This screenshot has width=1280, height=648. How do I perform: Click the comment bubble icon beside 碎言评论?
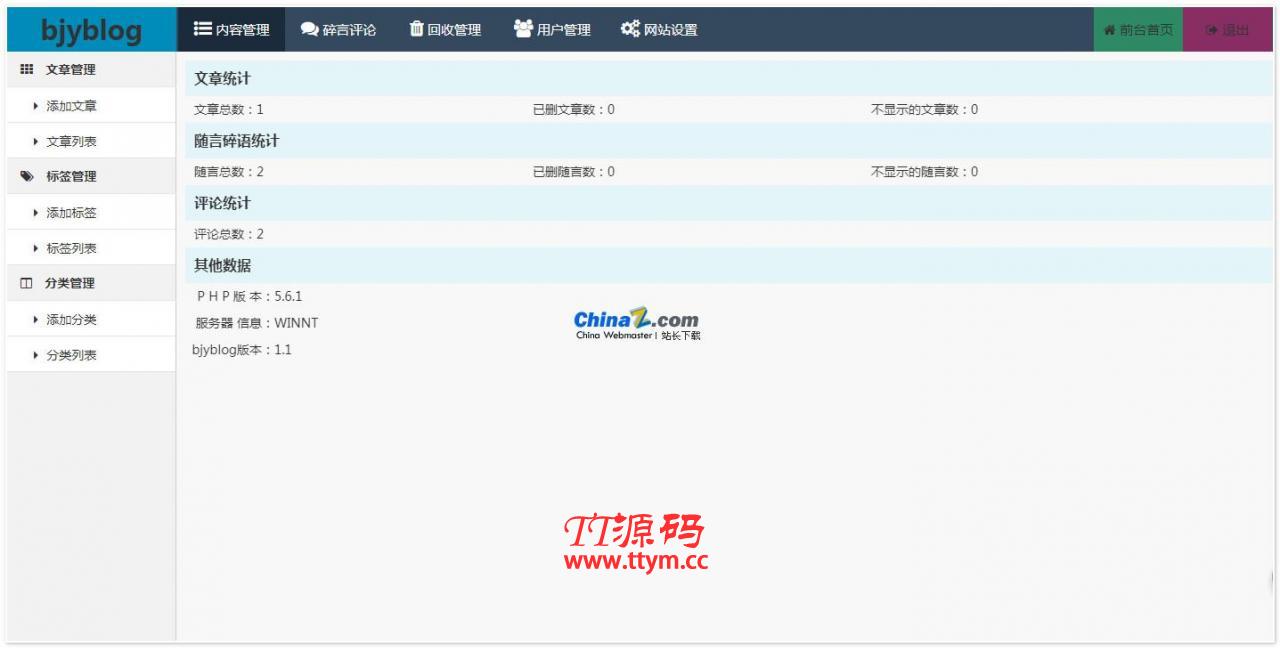click(x=310, y=30)
